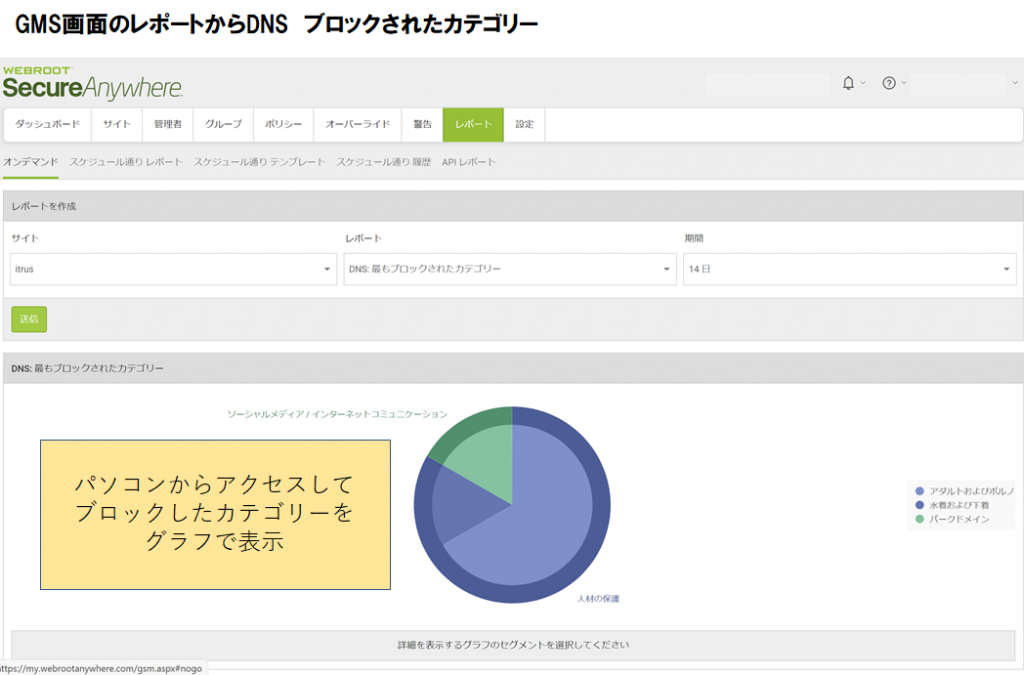Click the notification bell icon
1024x675 pixels.
(x=848, y=83)
